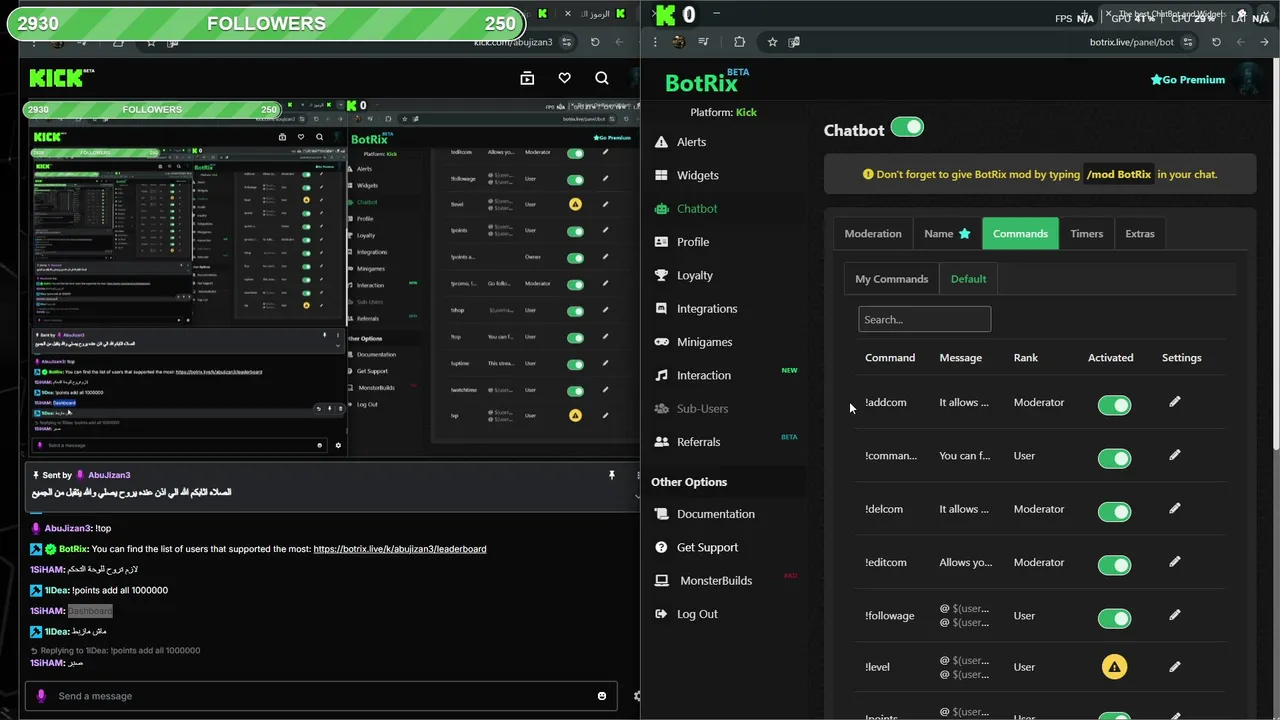Open Kick clips/browse video icon
This screenshot has width=1280, height=720.
pyautogui.click(x=527, y=78)
